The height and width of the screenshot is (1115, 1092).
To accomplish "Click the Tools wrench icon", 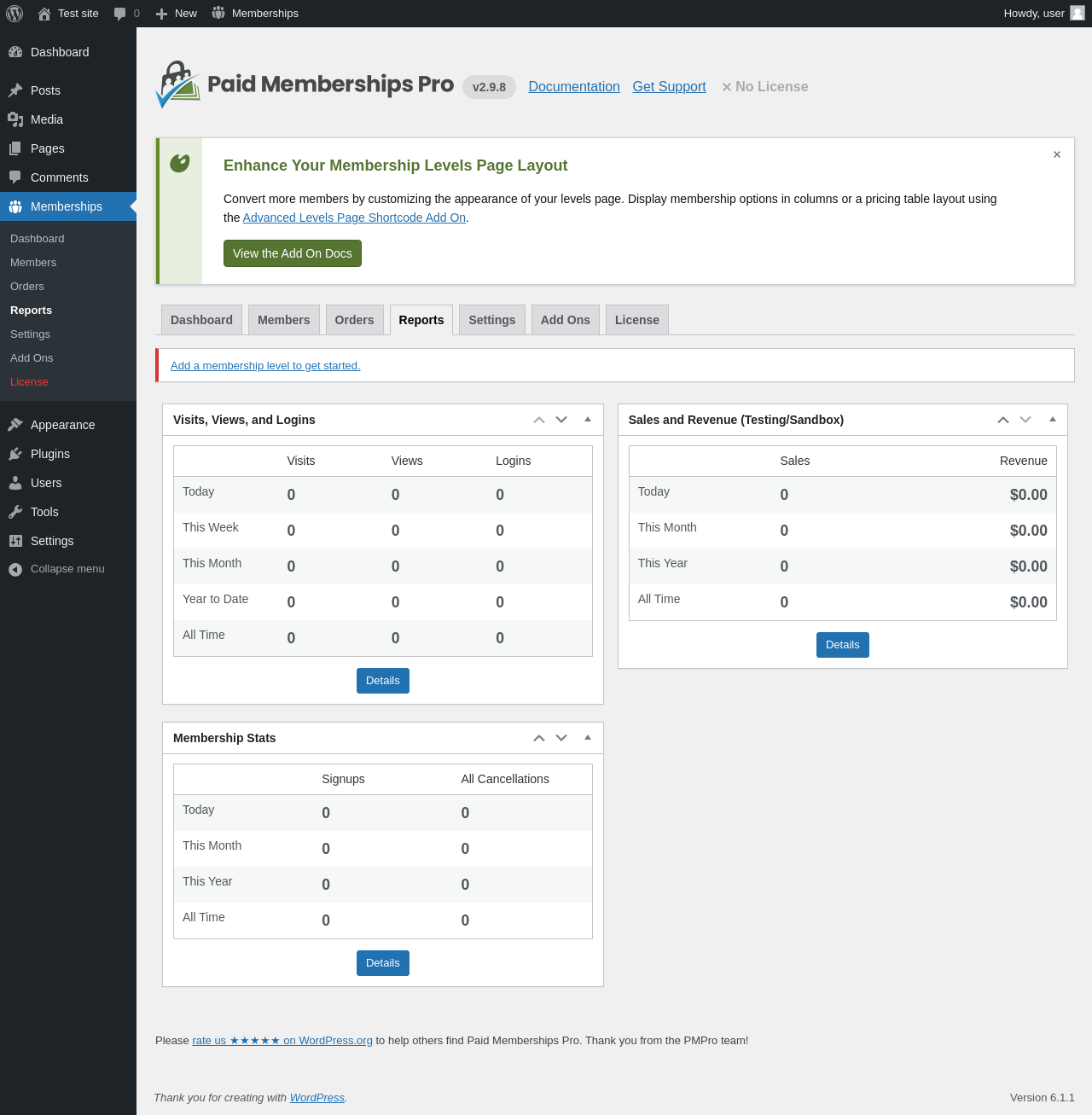I will [x=15, y=512].
